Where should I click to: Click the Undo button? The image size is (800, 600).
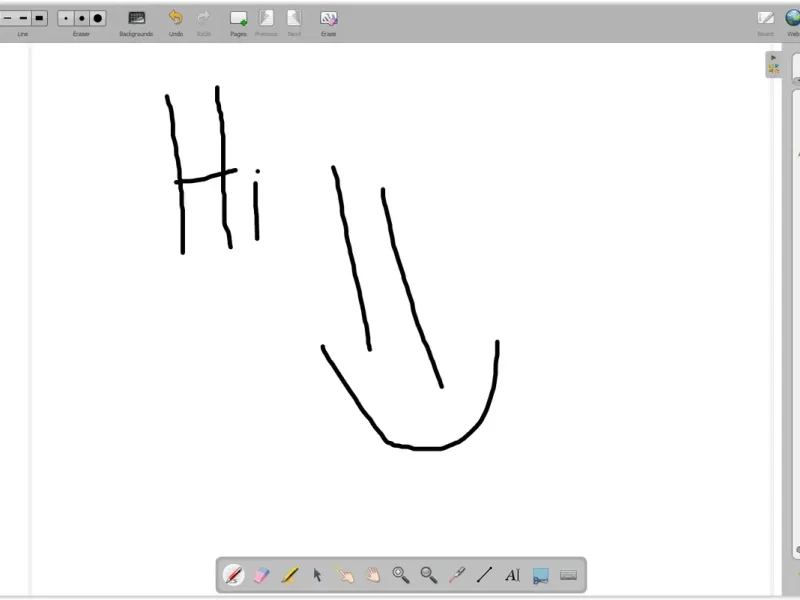point(176,23)
